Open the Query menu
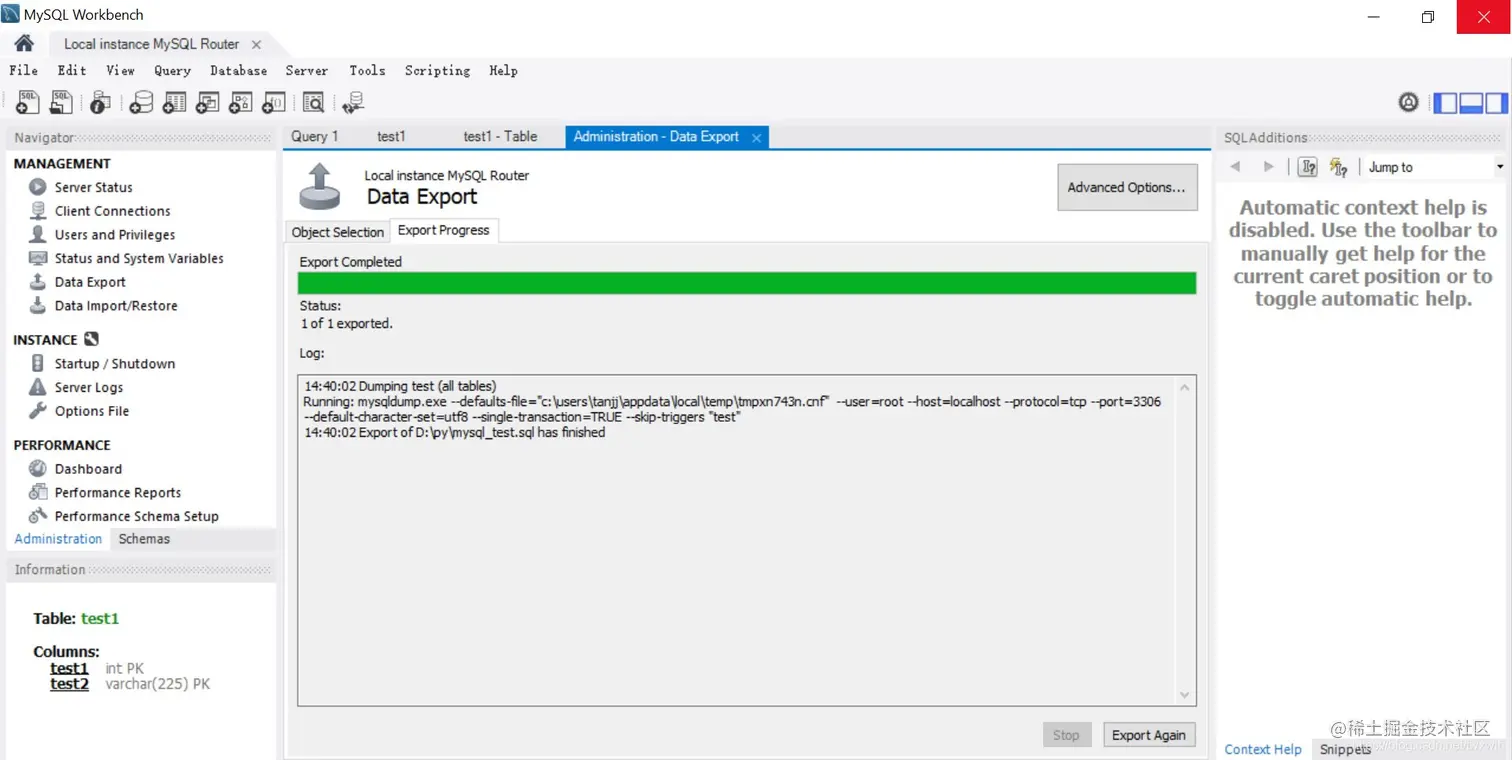1512x760 pixels. coord(172,70)
